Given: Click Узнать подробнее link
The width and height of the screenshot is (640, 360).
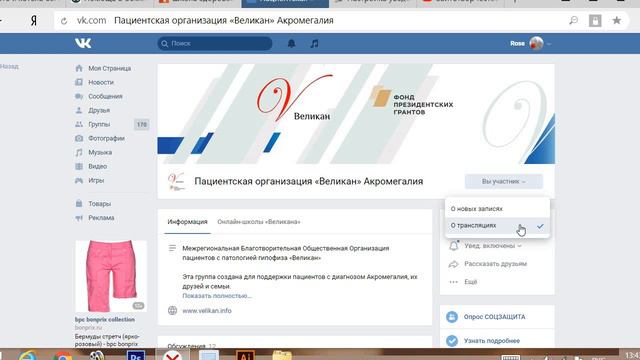Looking at the screenshot, I should (x=492, y=340).
